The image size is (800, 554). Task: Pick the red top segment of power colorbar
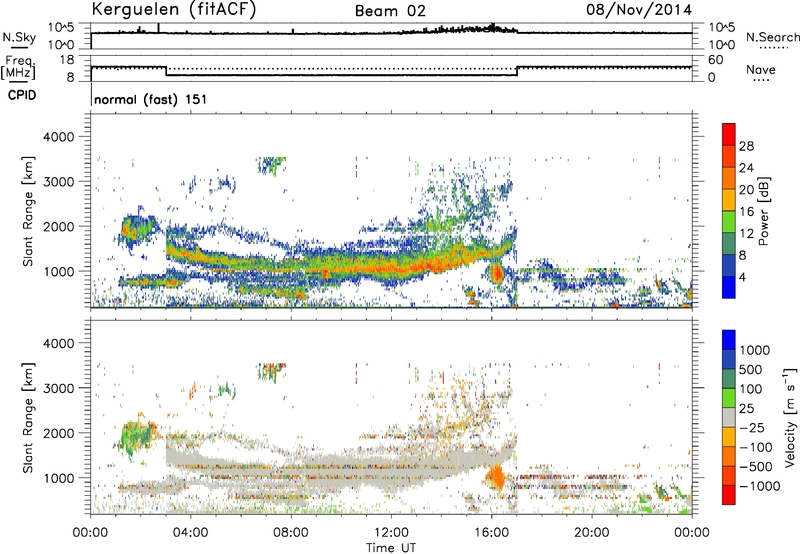729,135
